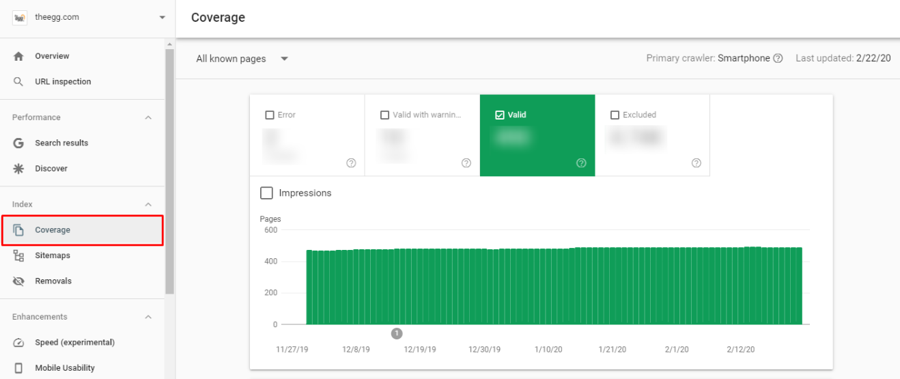This screenshot has width=900, height=379.
Task: Click help icon beside Primary crawler Smartphone
Action: (778, 59)
